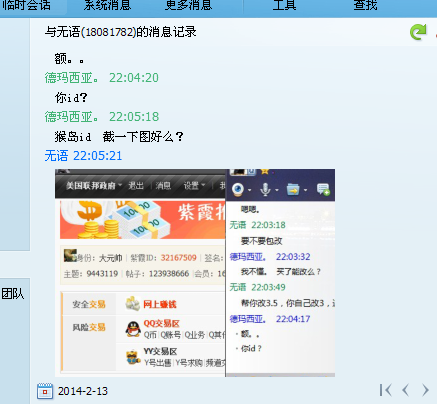Click the chat bubble plus icon
This screenshot has width=437, height=404.
point(323,189)
